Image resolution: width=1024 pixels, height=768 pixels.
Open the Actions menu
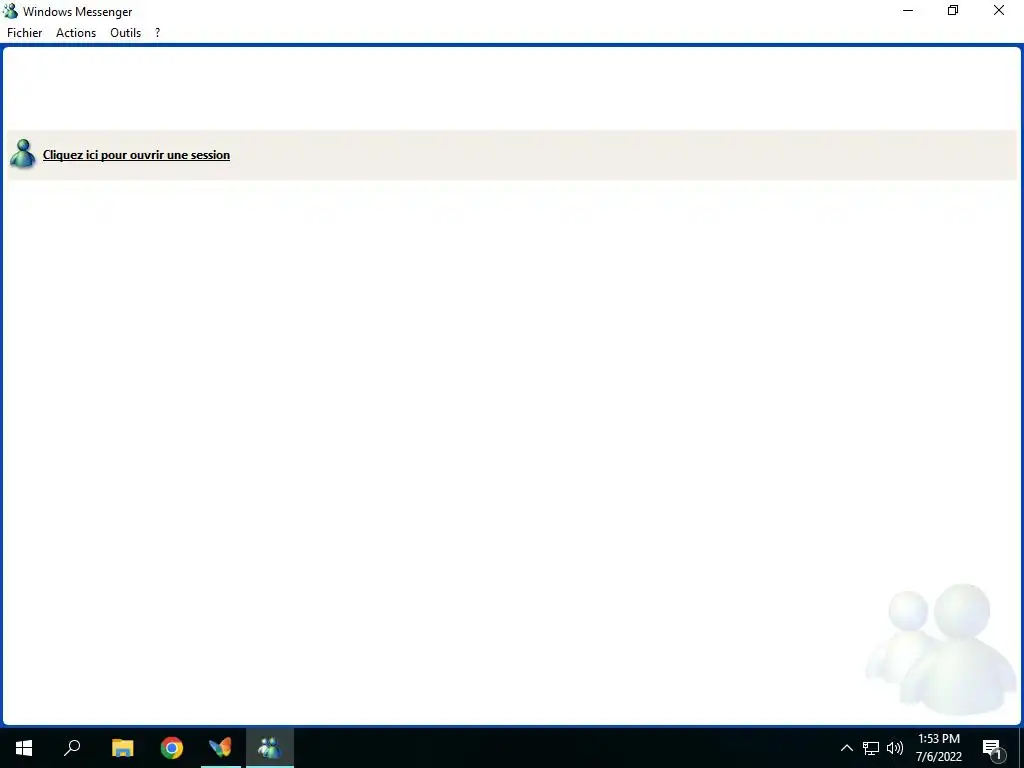[x=76, y=33]
